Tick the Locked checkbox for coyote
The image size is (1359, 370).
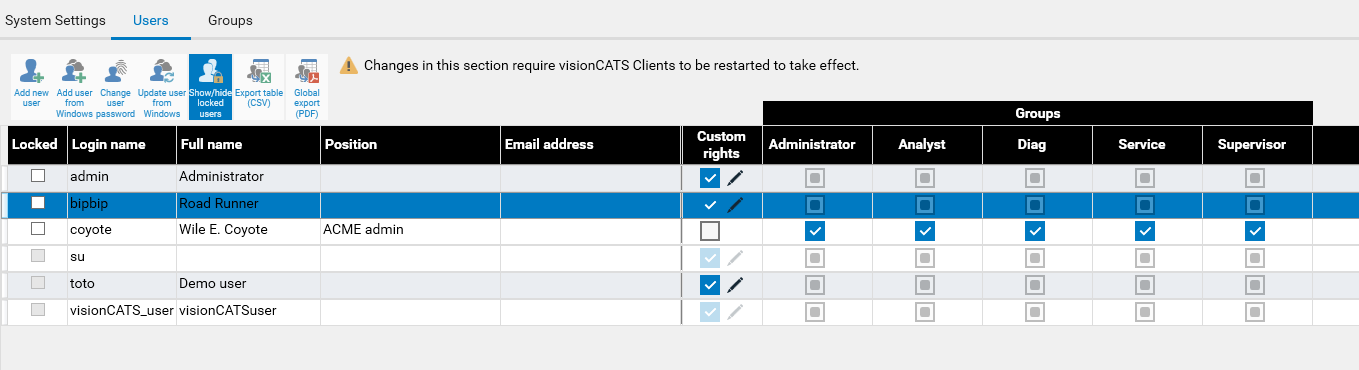point(38,229)
